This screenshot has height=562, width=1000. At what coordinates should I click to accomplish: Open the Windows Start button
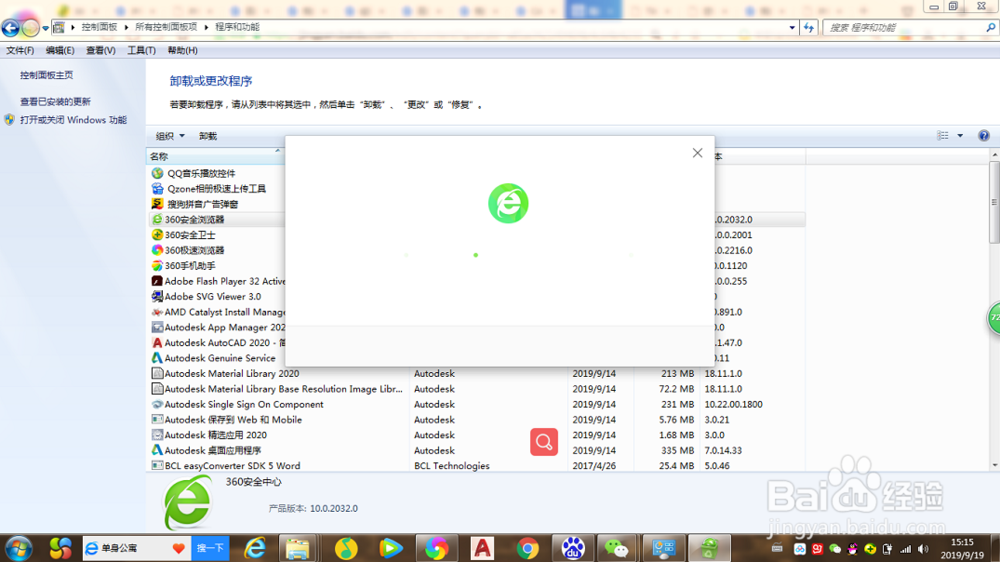[18, 549]
